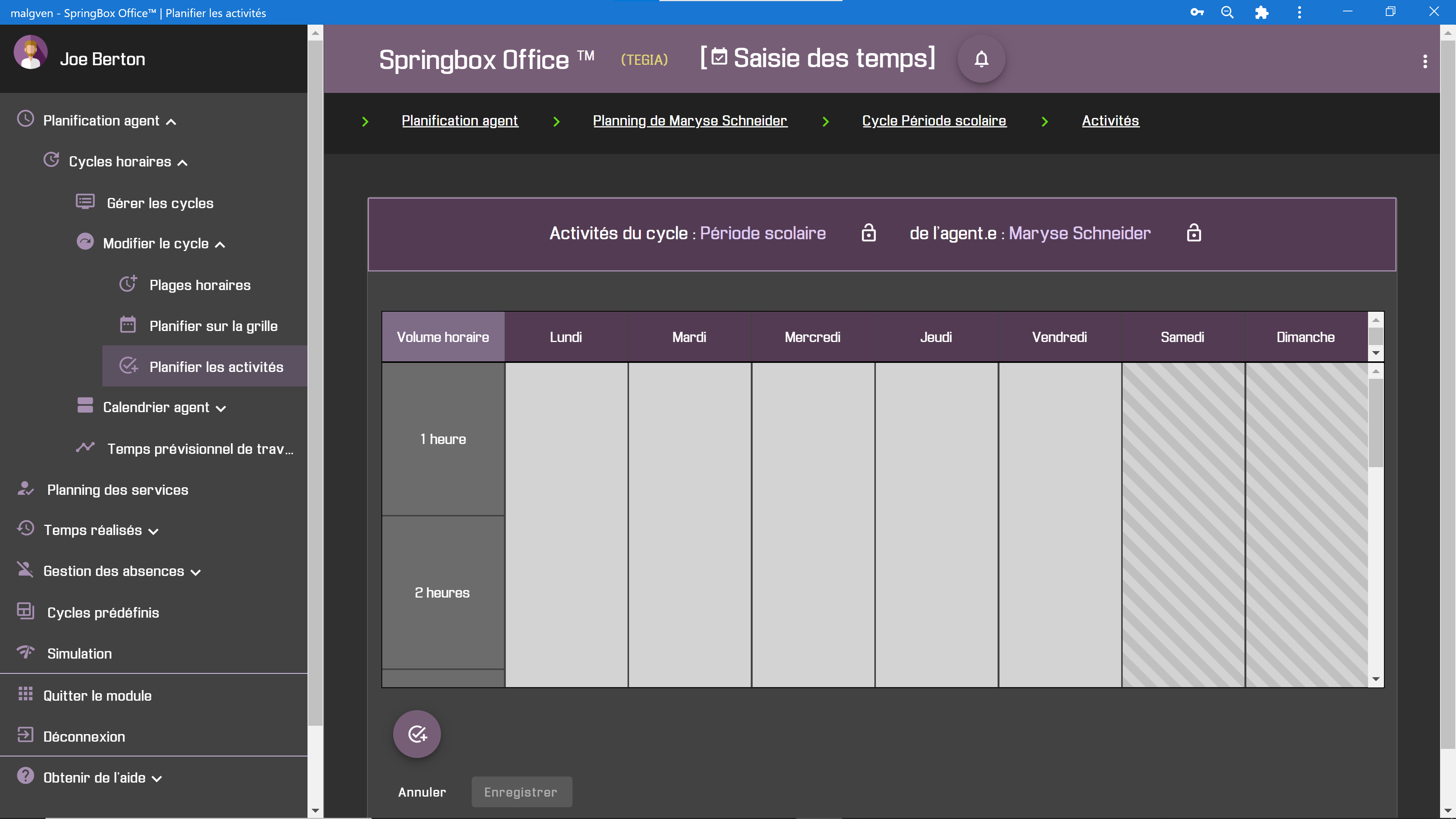Click the Lundi column header
The image size is (1456, 819).
point(566,337)
